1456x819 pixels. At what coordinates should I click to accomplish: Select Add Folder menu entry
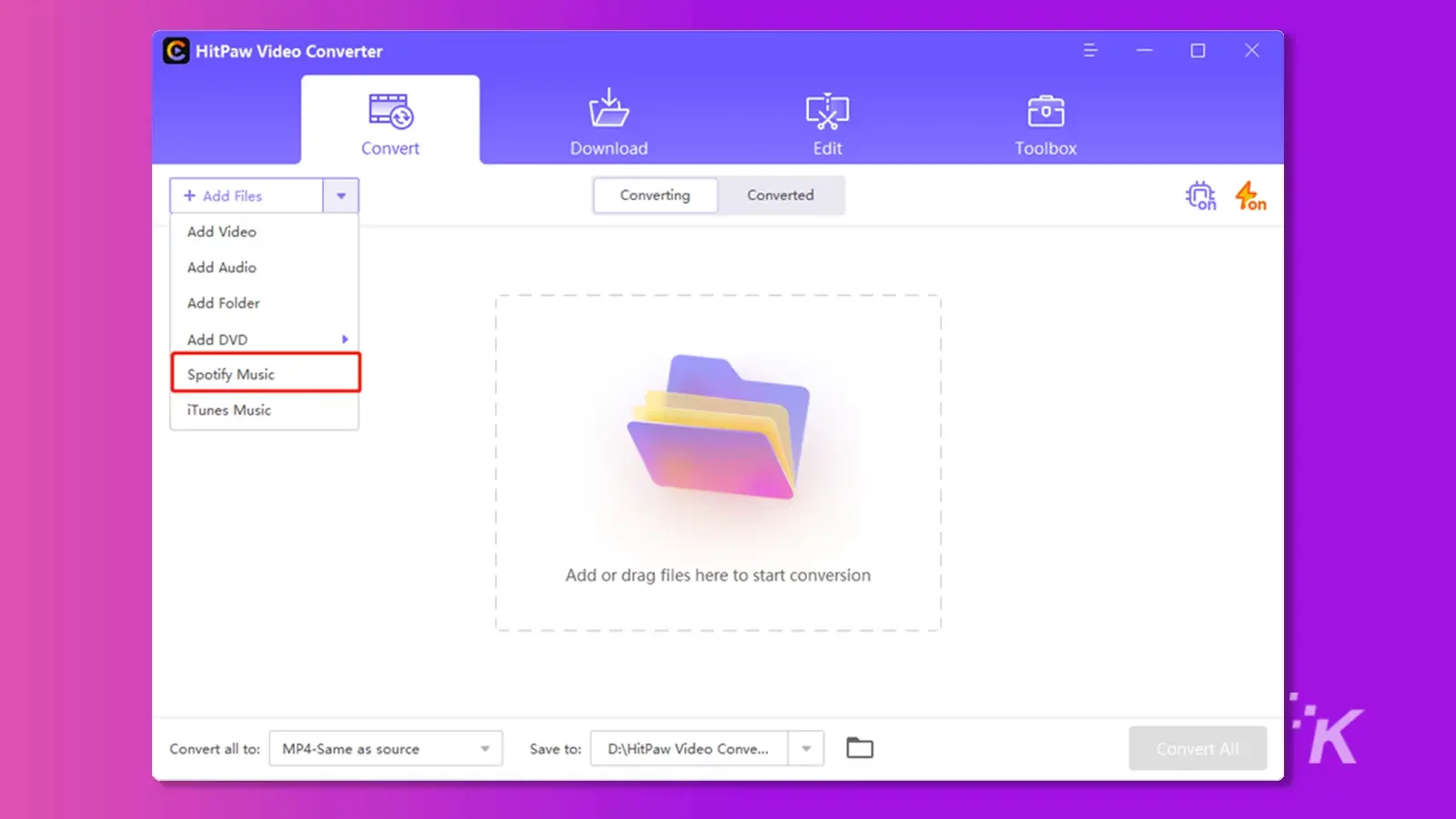point(264,303)
